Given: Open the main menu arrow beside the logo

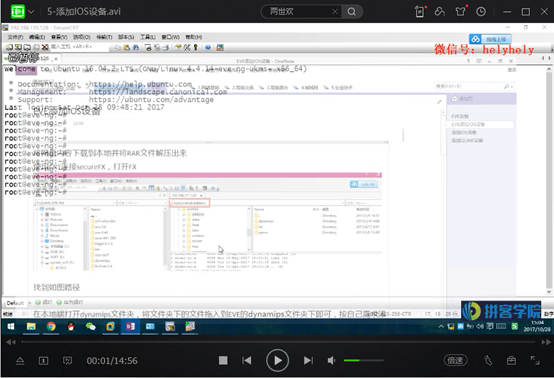Looking at the screenshot, I should 31,12.
